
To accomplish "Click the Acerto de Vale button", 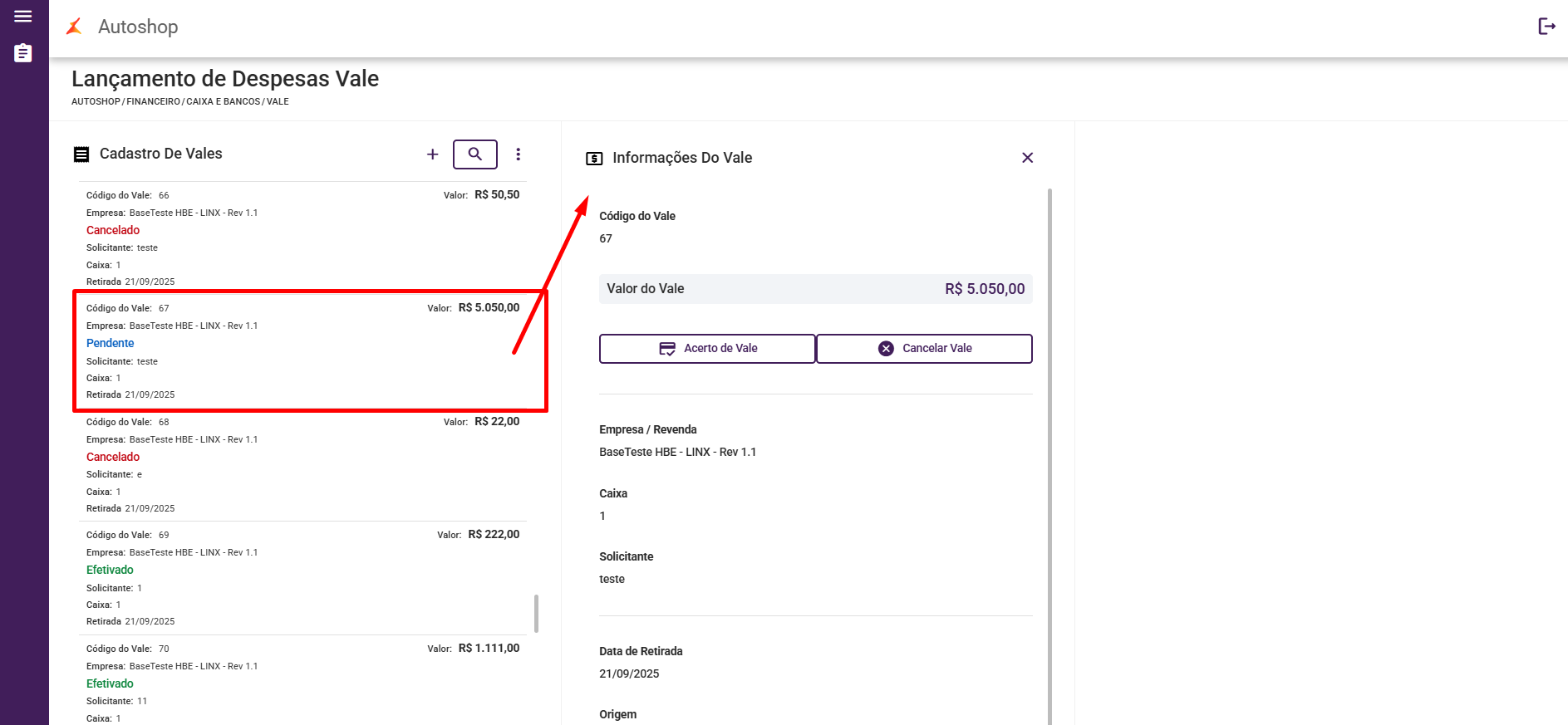I will click(x=707, y=349).
